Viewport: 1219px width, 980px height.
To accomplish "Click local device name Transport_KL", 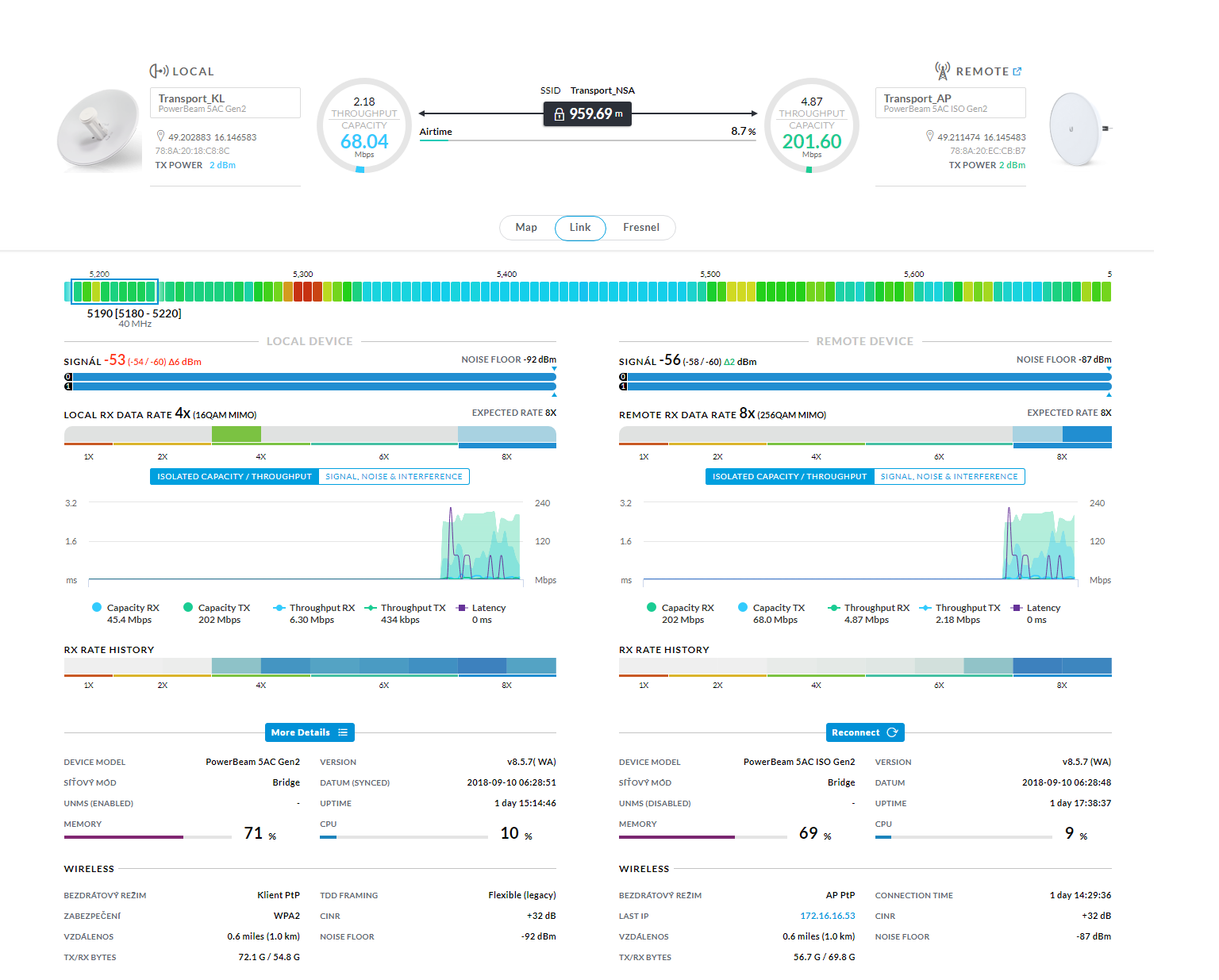I will 191,98.
